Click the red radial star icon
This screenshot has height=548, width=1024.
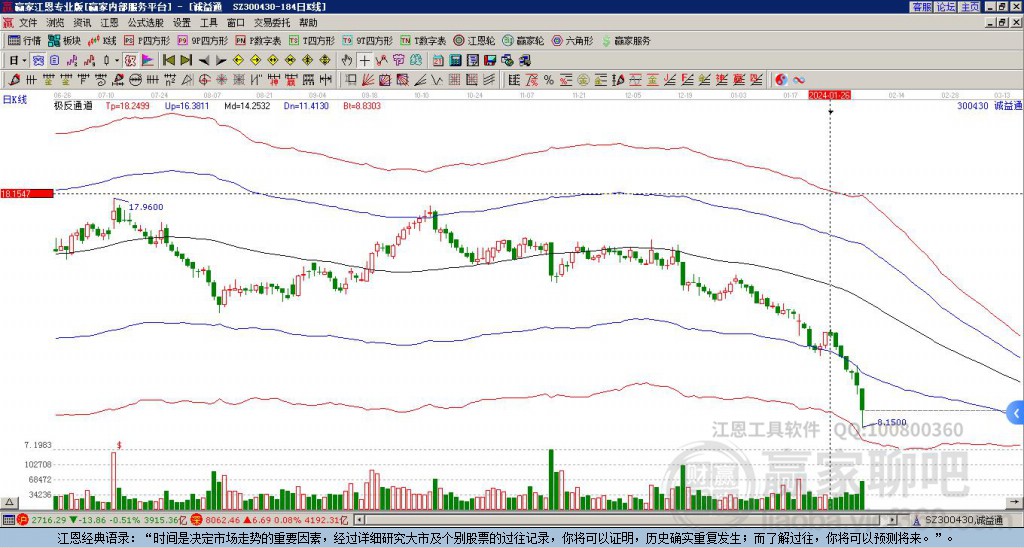(221, 80)
